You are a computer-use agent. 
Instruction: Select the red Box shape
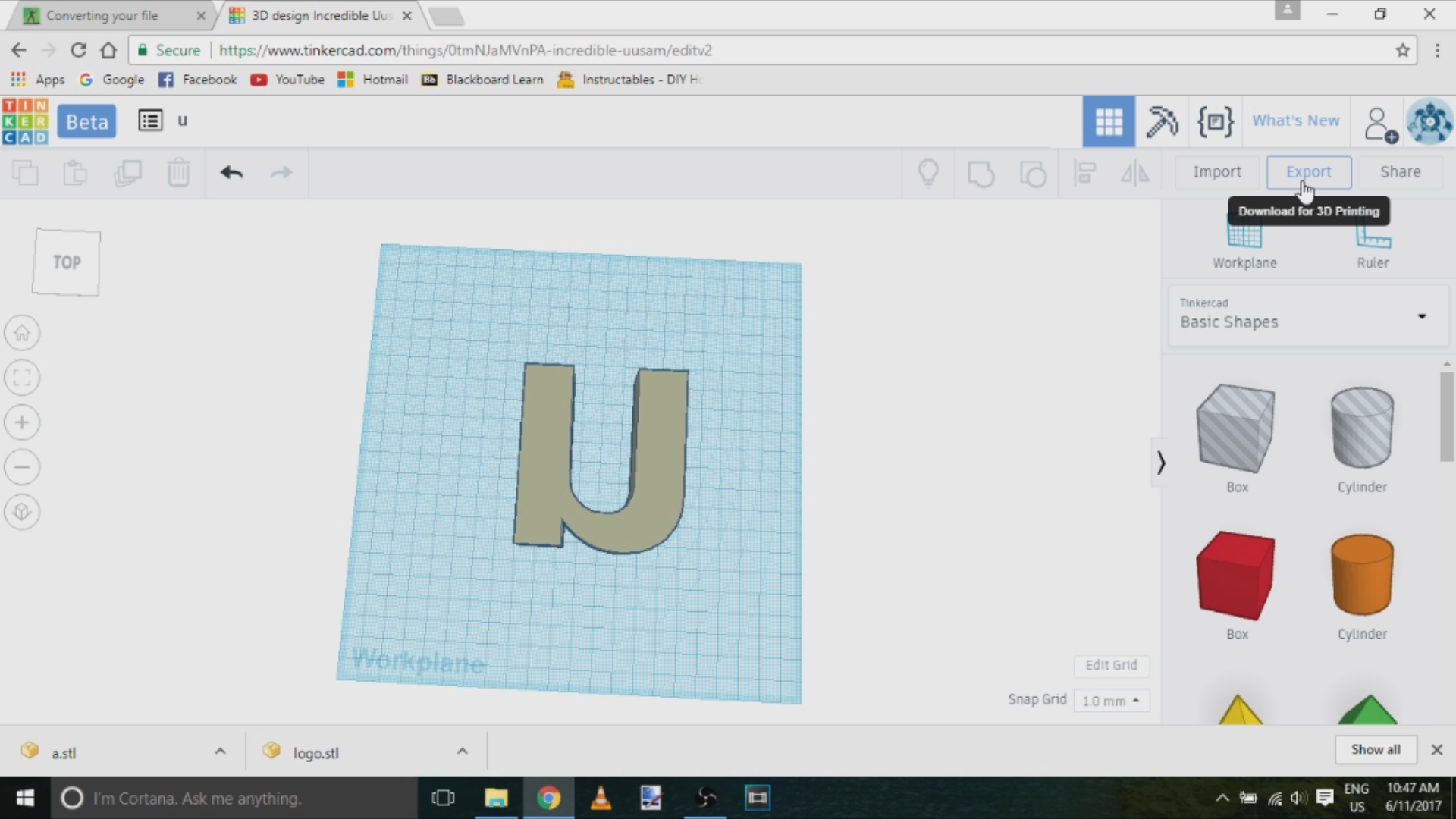click(1236, 576)
